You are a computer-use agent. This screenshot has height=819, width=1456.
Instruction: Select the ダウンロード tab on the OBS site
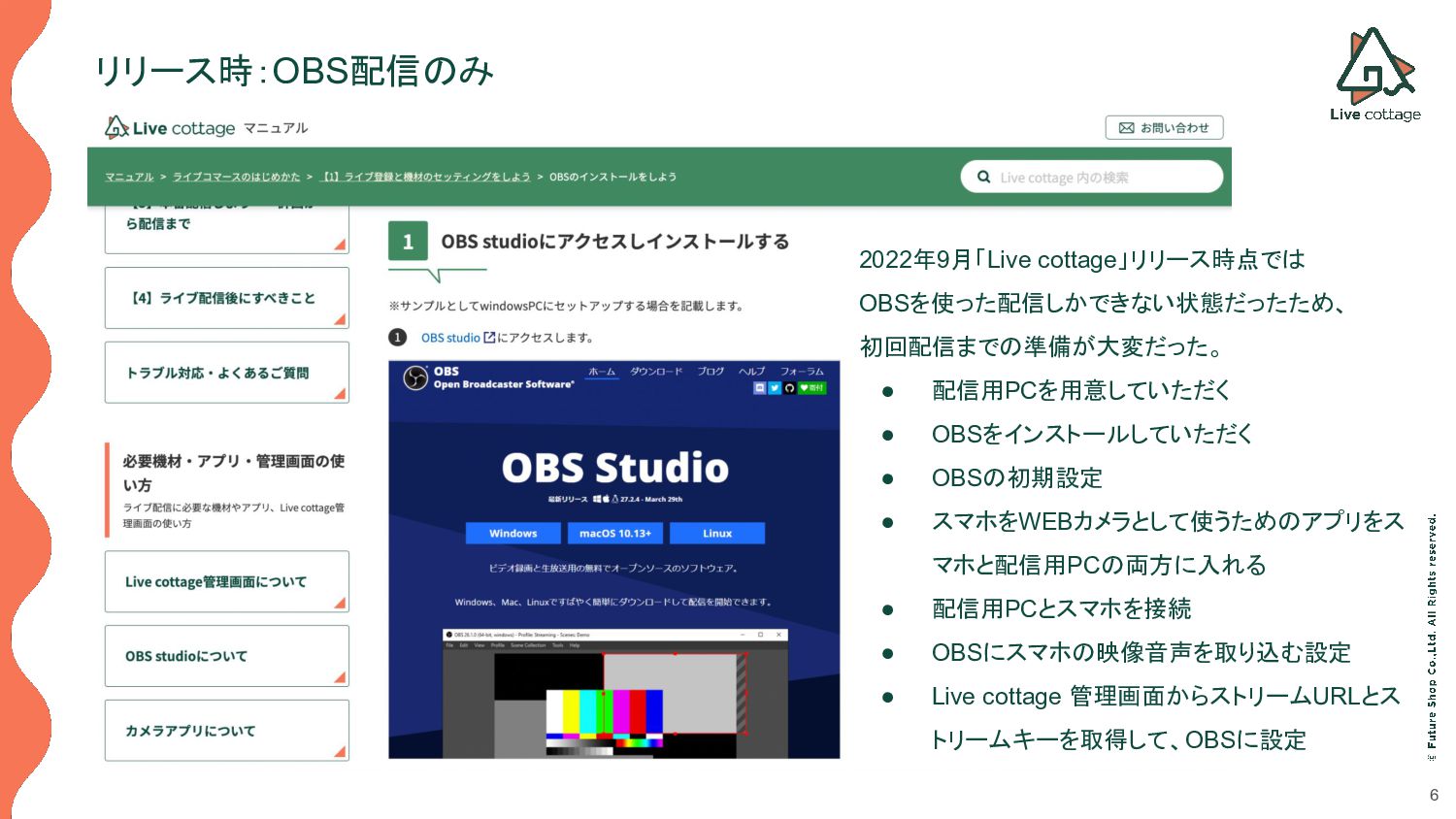[x=656, y=371]
